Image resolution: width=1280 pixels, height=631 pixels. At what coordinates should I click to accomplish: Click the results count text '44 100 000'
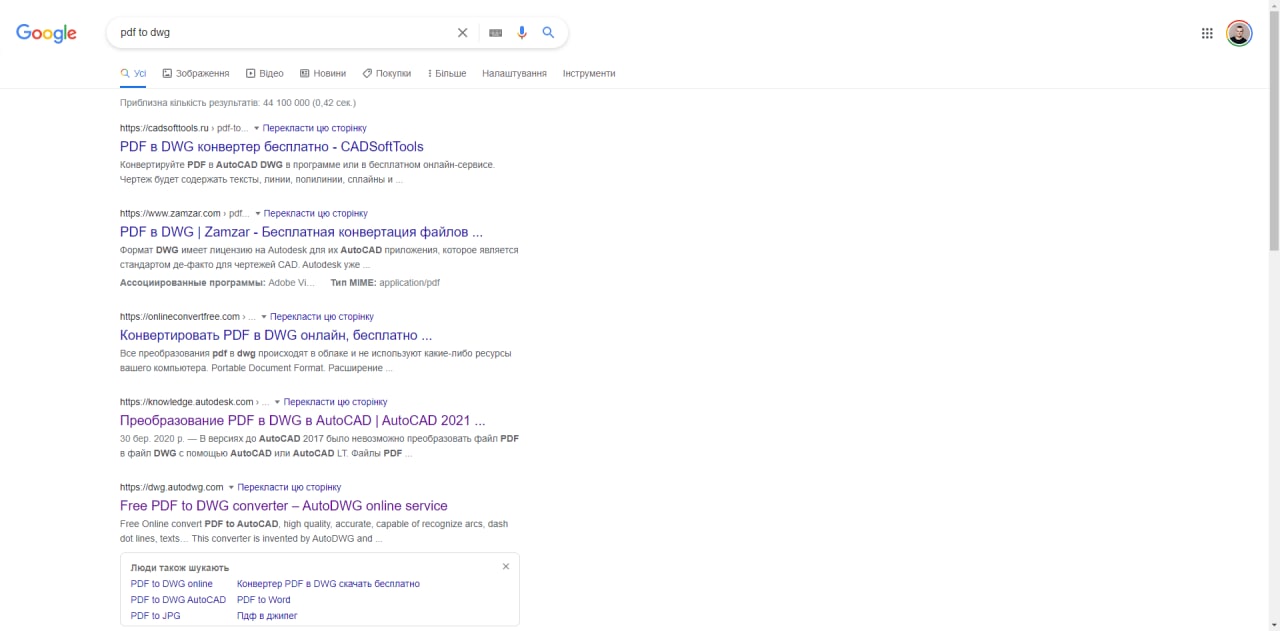(x=286, y=103)
